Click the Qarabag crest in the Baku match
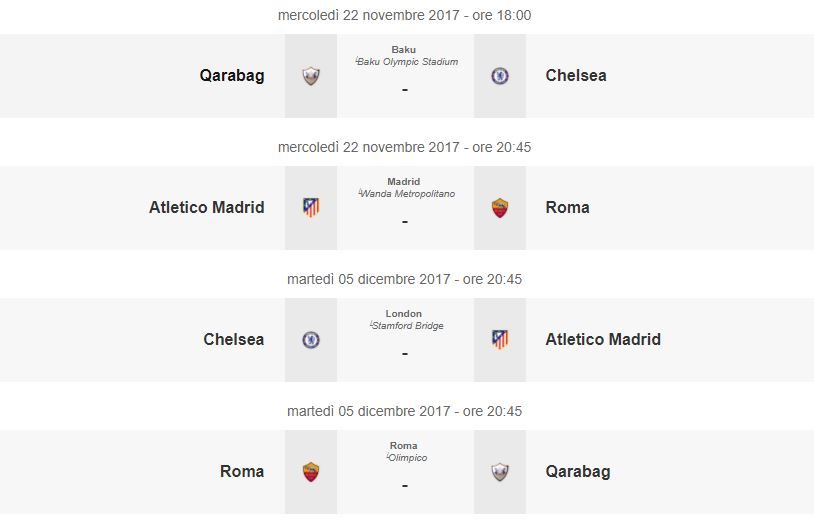The image size is (814, 520). [311, 76]
